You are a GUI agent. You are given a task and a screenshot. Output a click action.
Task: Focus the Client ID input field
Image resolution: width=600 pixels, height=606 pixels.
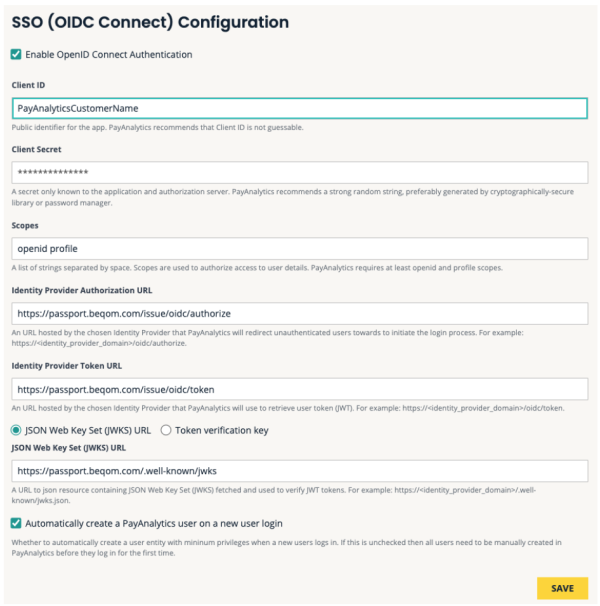pos(300,108)
